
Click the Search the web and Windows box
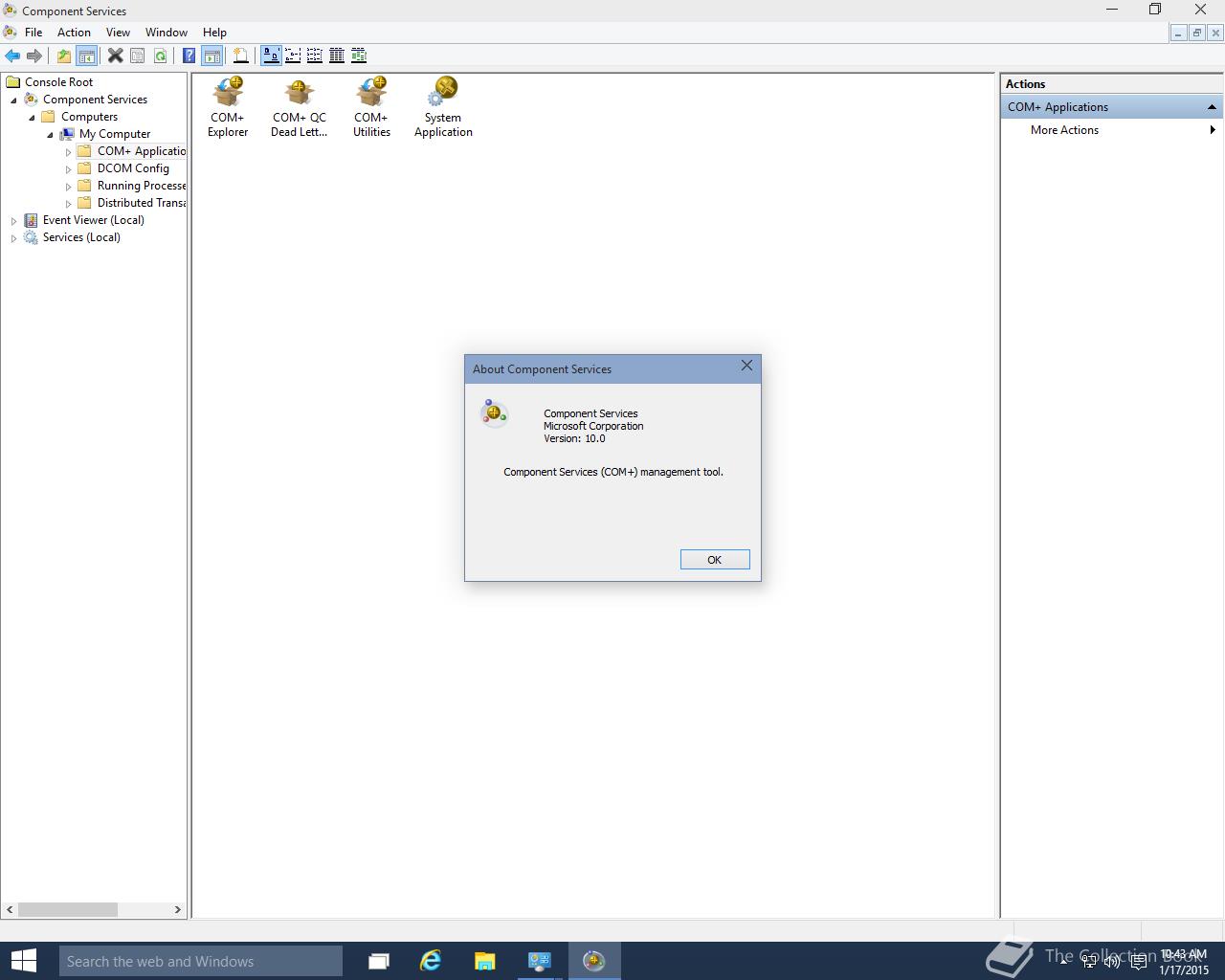coord(200,961)
